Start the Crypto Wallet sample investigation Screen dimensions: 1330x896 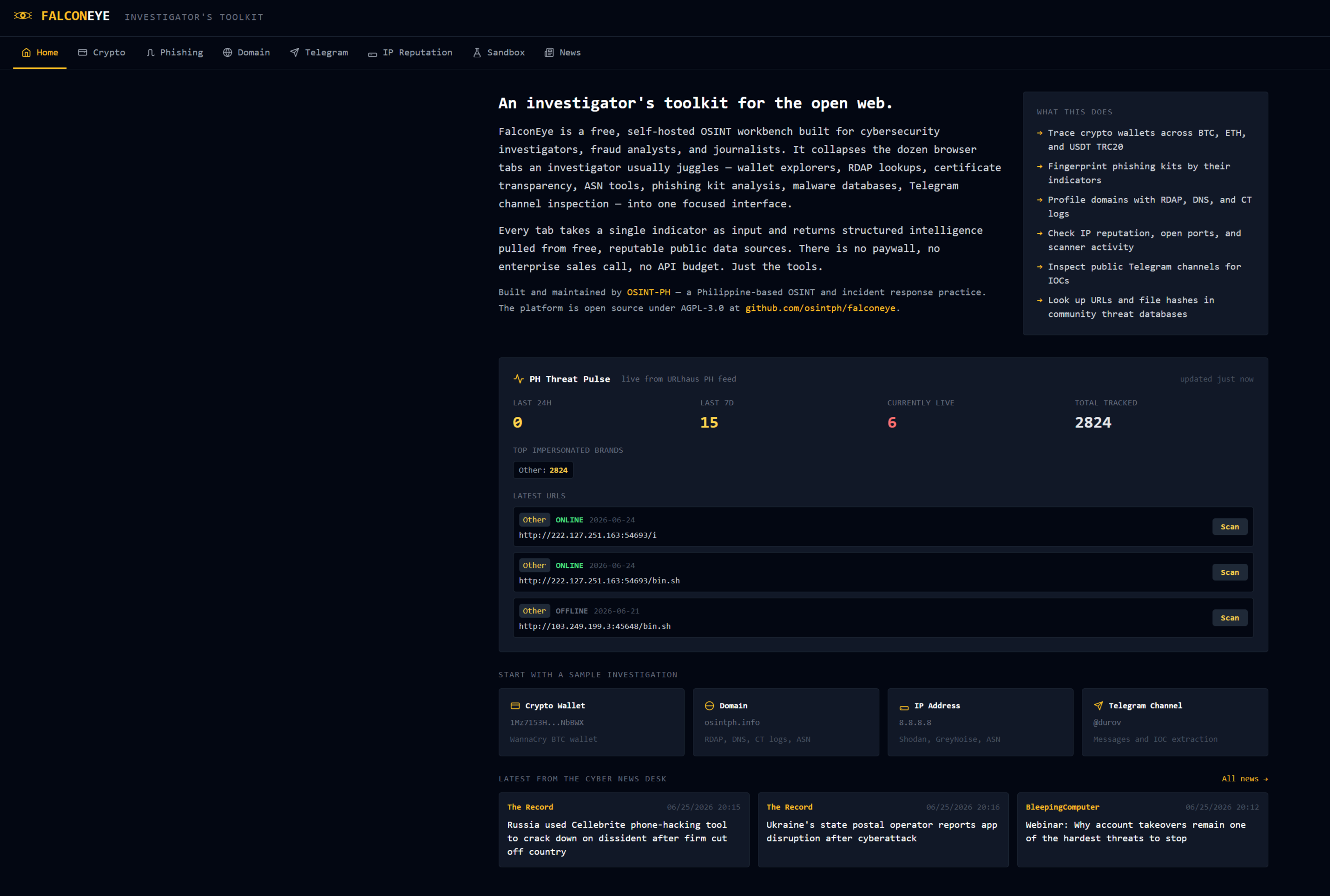tap(591, 722)
